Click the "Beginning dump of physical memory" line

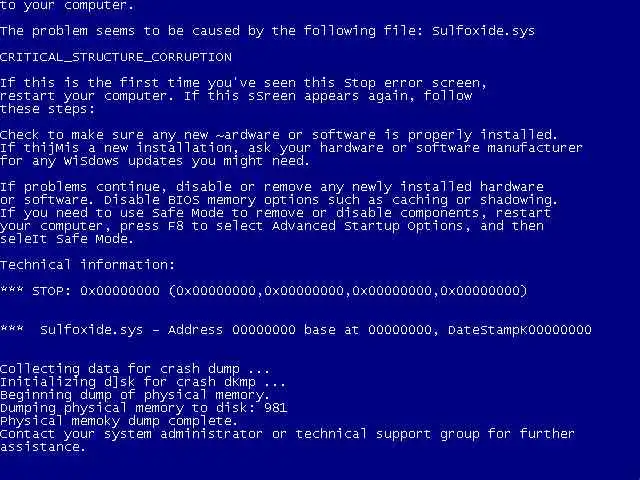tap(135, 395)
